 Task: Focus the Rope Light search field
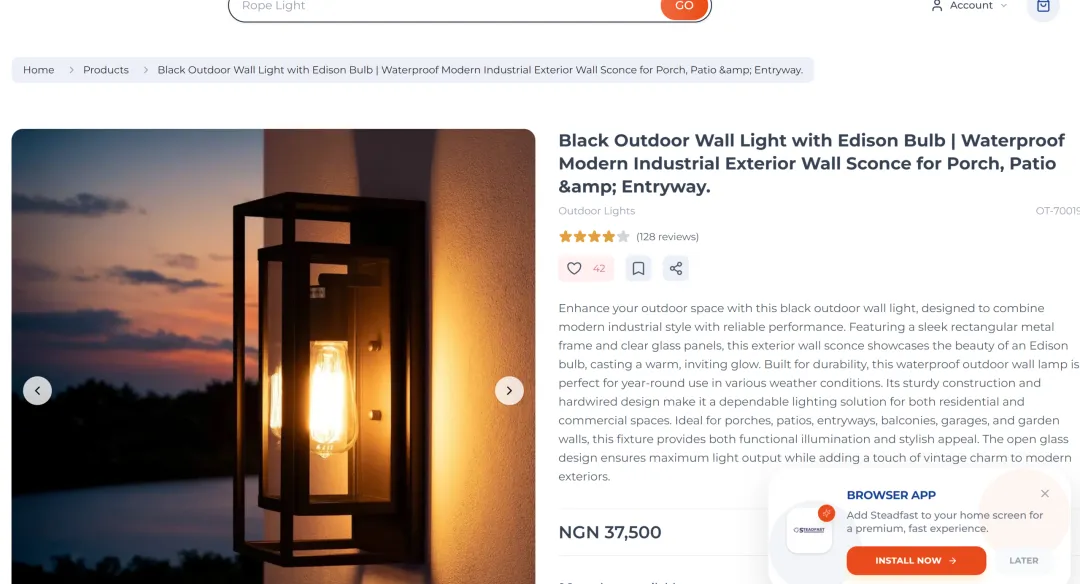click(x=446, y=7)
